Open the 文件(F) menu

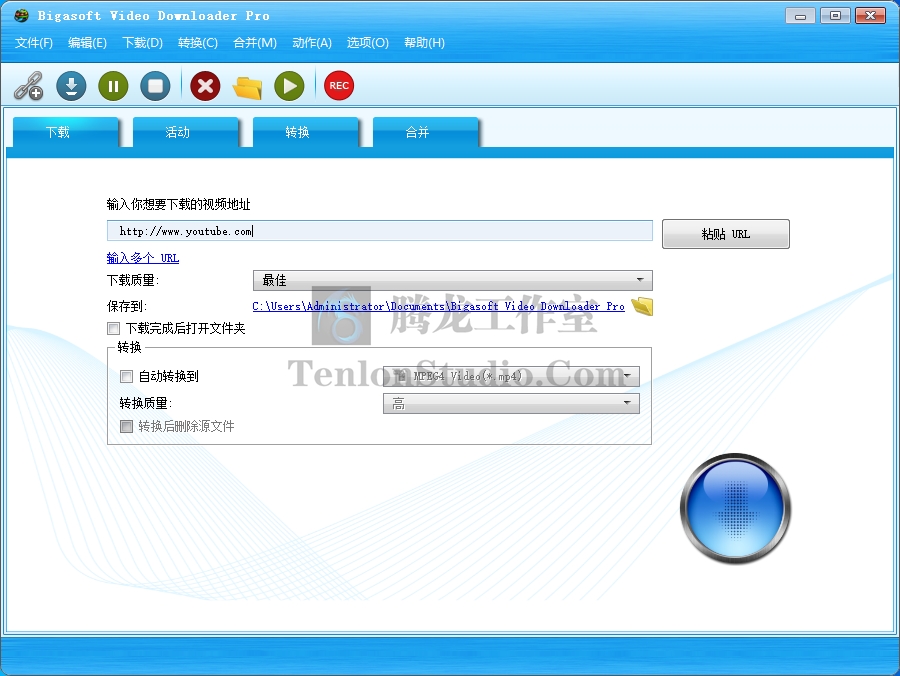34,43
